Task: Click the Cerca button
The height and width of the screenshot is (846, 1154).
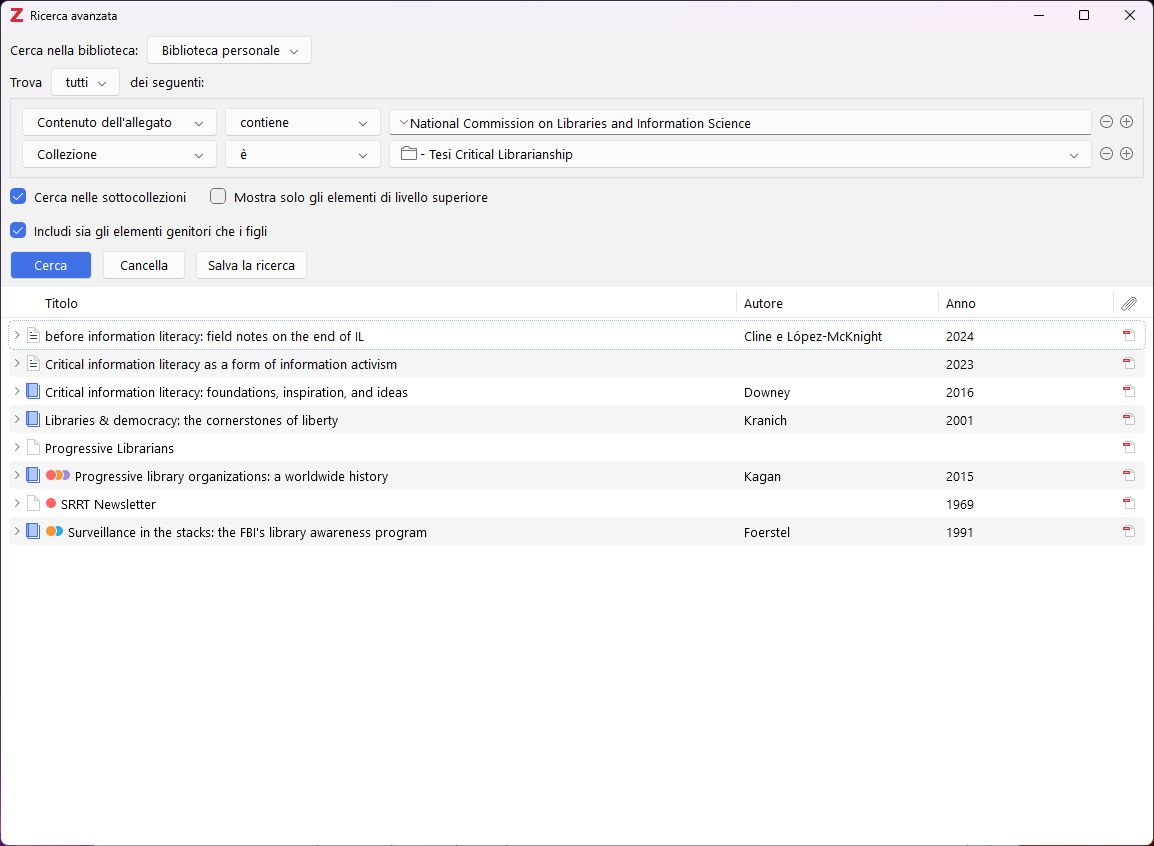Action: tap(51, 266)
